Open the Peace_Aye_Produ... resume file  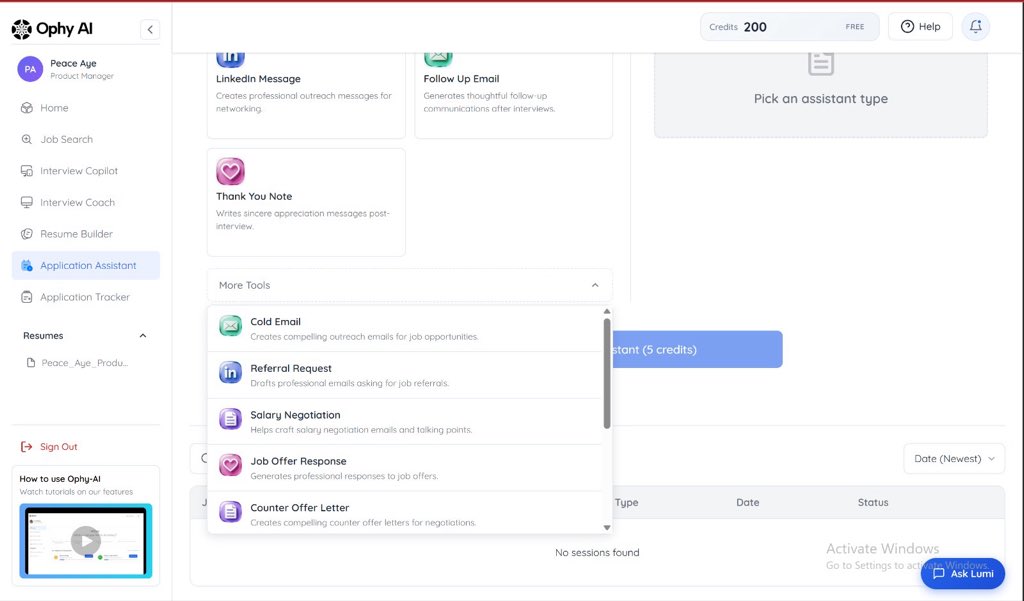(x=77, y=363)
